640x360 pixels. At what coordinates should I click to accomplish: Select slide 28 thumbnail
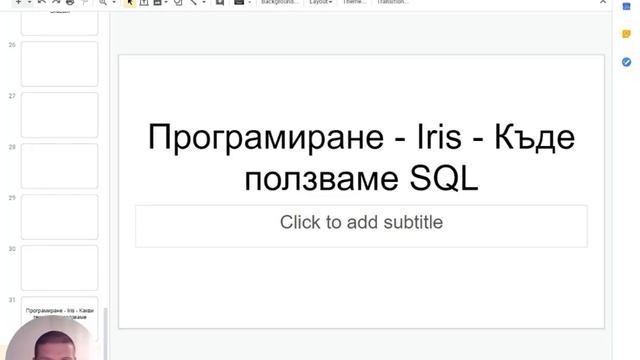[60, 166]
